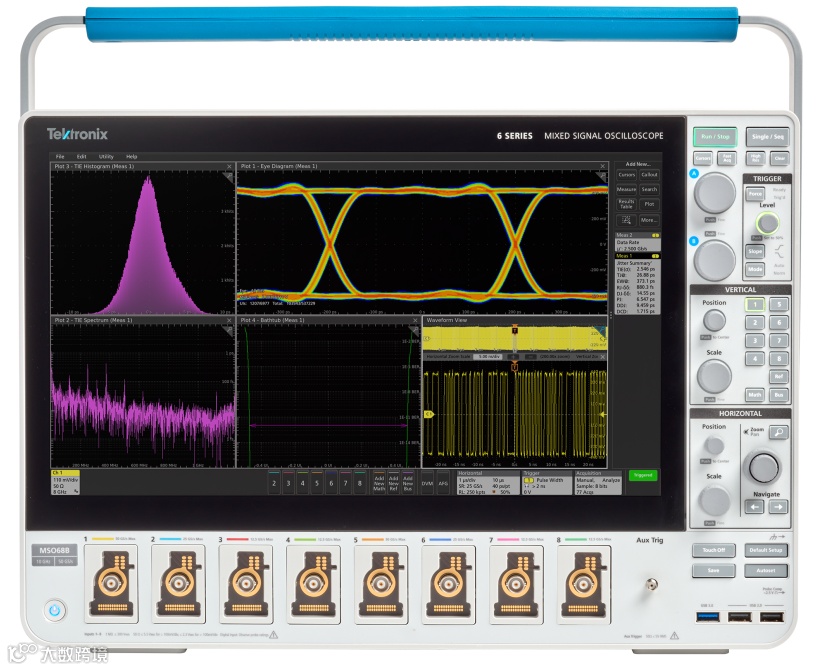Push the Cursors front-panel button
The image size is (820, 670).
point(703,158)
